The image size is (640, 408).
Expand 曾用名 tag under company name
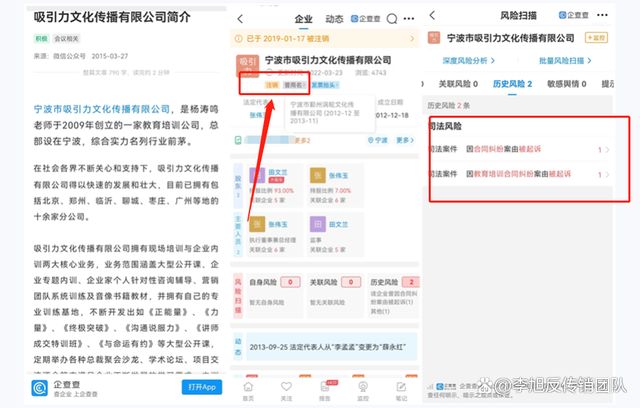tap(295, 85)
